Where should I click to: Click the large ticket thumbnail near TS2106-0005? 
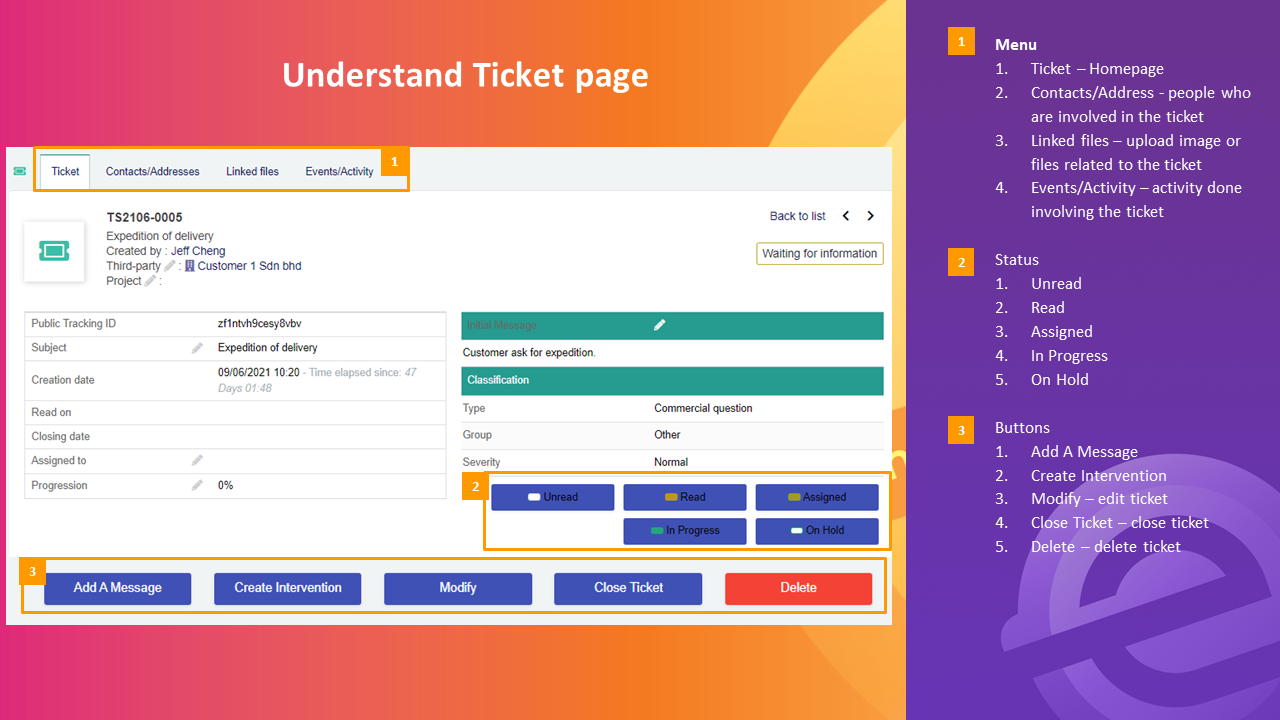(x=54, y=251)
